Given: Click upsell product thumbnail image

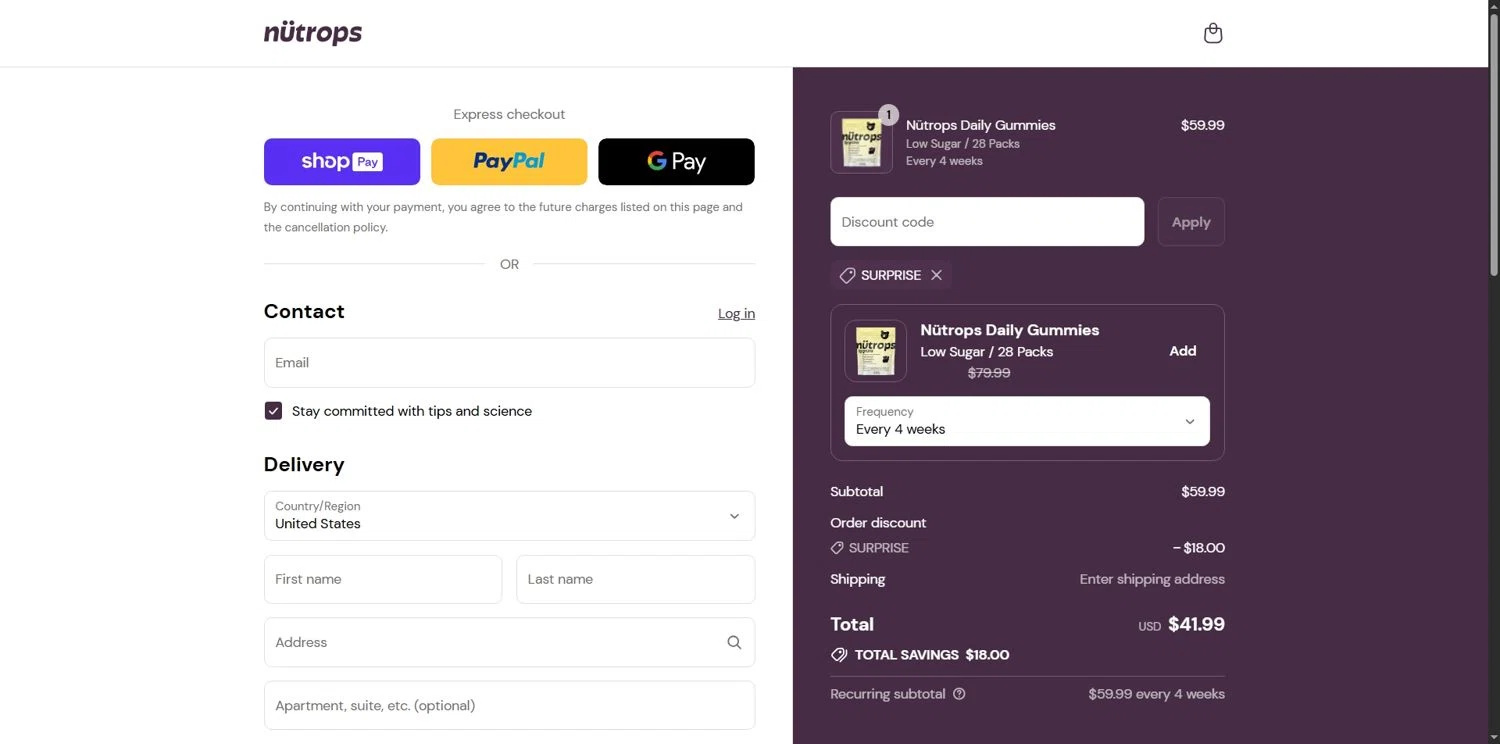Looking at the screenshot, I should (875, 351).
